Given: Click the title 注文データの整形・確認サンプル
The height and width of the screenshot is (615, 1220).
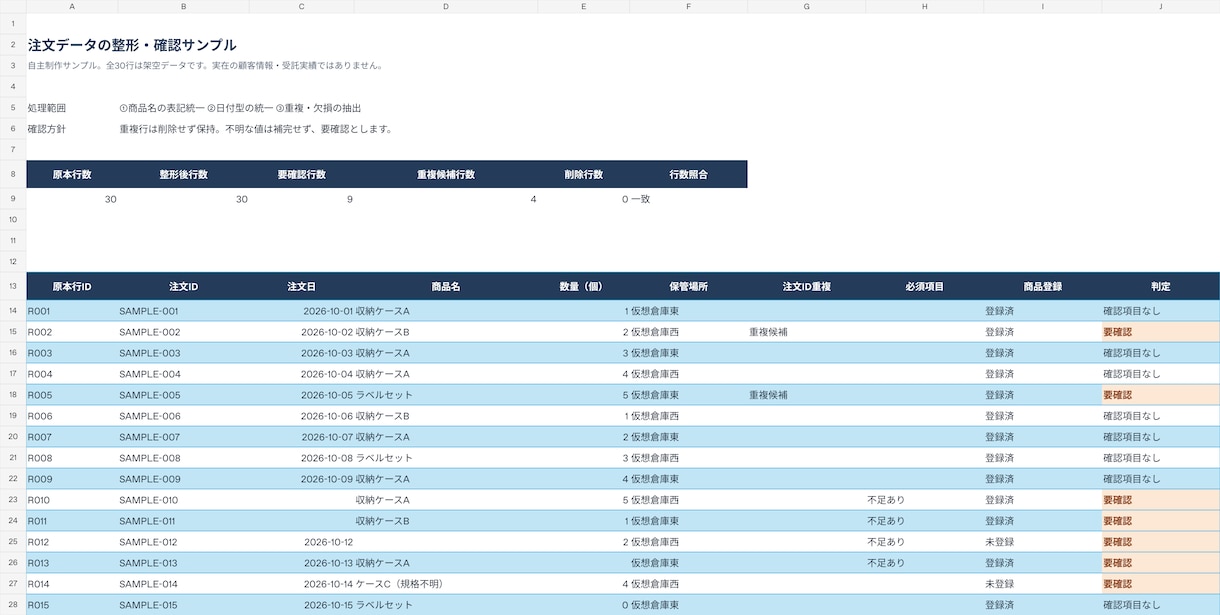Looking at the screenshot, I should (132, 45).
